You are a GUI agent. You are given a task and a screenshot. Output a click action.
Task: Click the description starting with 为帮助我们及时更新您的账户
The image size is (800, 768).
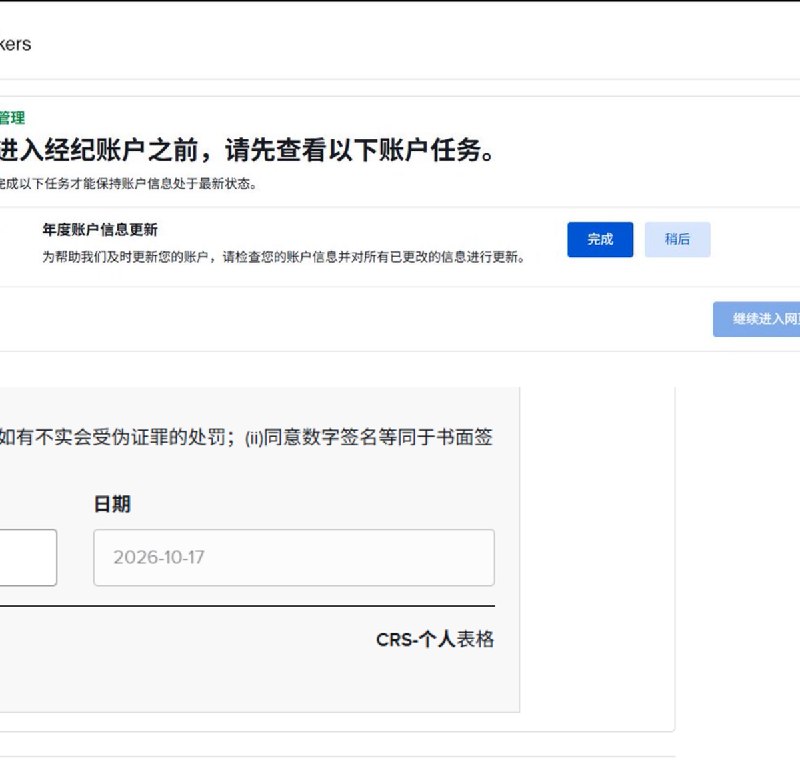[x=284, y=257]
